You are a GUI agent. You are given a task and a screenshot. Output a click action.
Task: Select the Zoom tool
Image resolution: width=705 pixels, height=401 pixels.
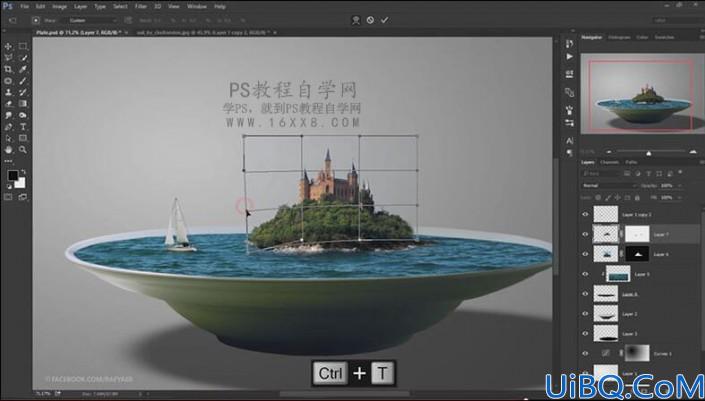[23, 150]
